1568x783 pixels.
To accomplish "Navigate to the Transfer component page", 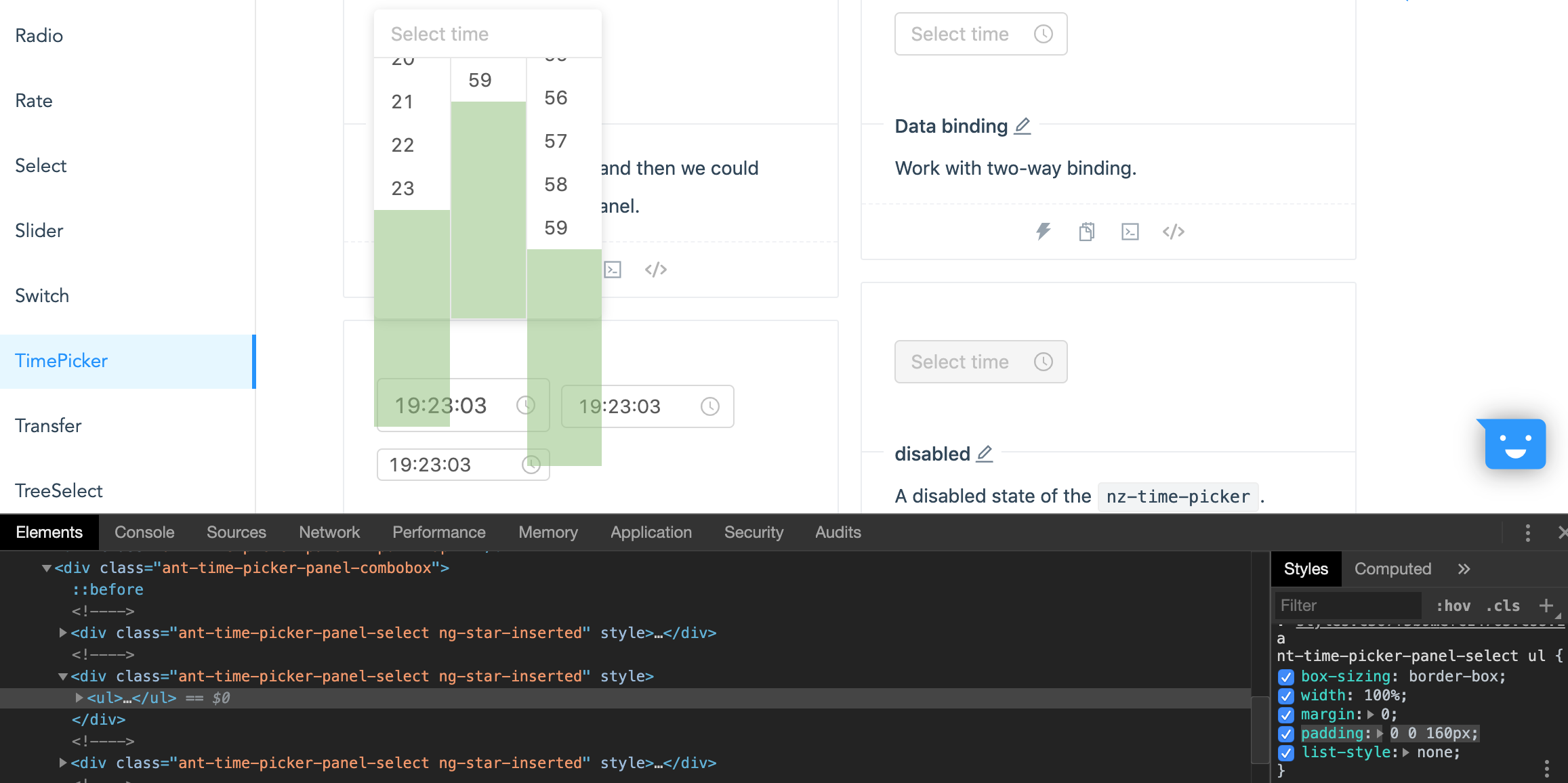I will (x=47, y=425).
